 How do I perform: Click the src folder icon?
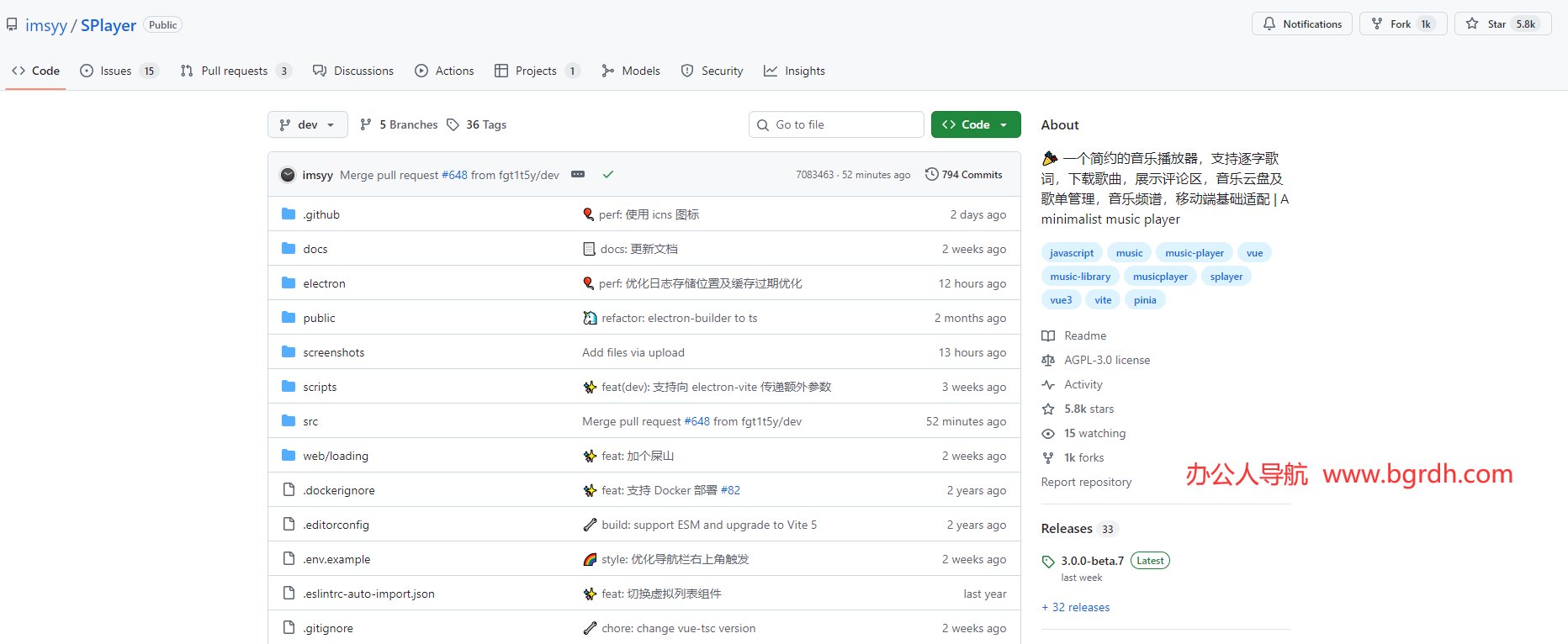289,420
